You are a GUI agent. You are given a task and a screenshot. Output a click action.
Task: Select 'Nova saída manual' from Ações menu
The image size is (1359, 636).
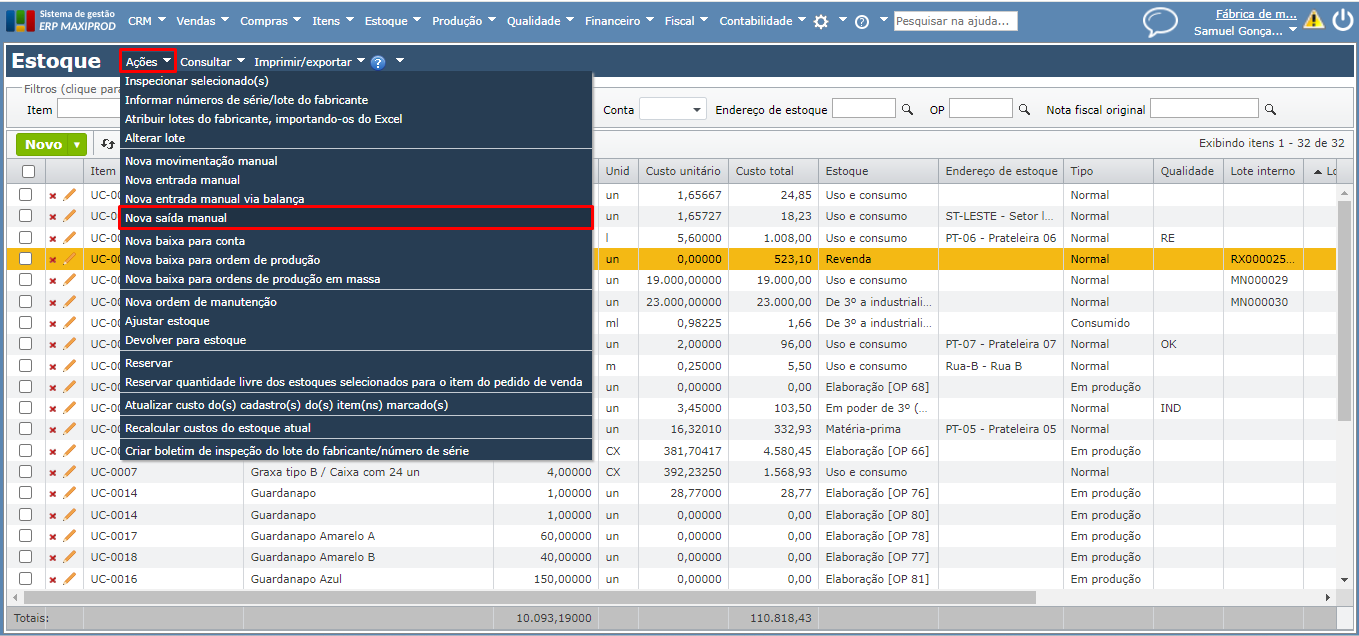[x=176, y=218]
